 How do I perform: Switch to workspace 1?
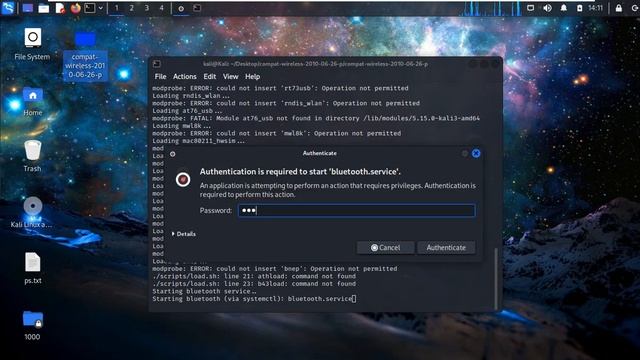pyautogui.click(x=117, y=8)
